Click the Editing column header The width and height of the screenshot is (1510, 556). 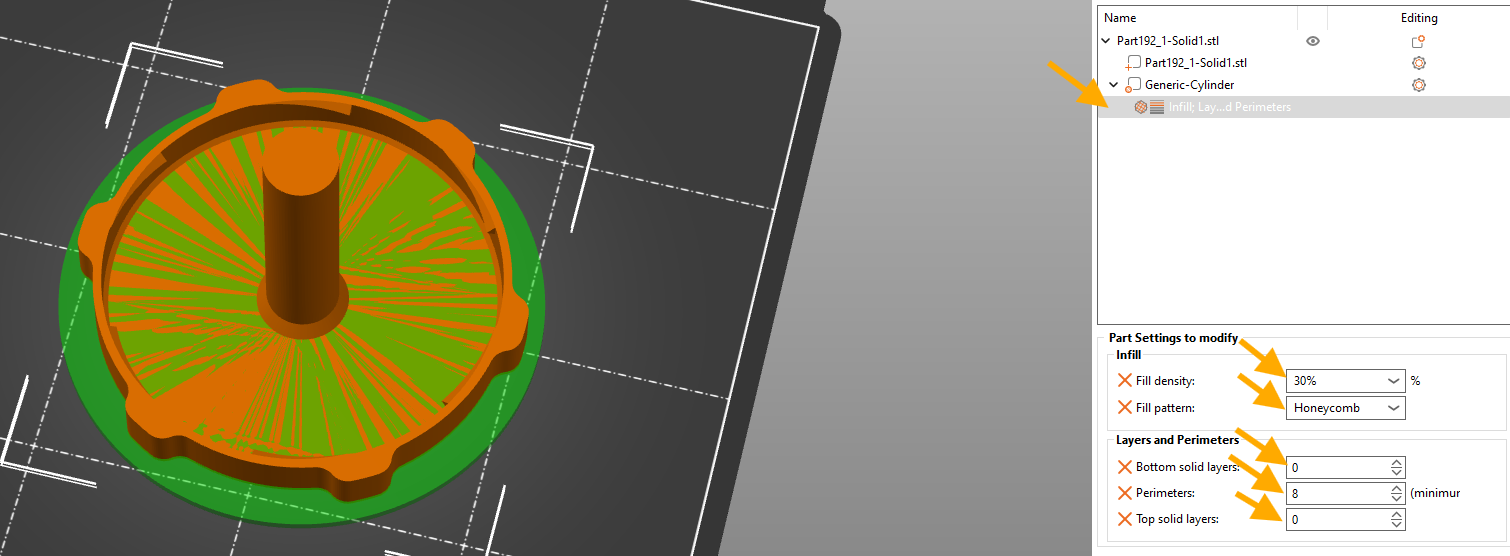click(x=1419, y=18)
